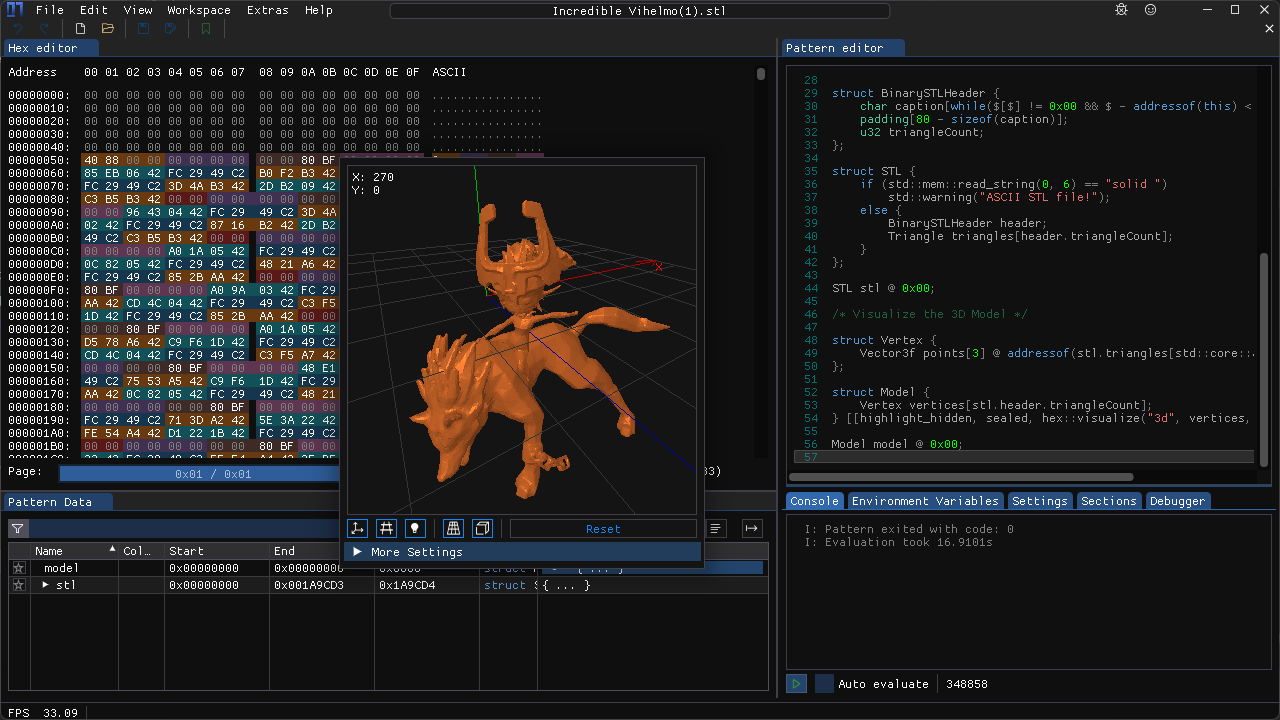Create a bookmark using the green bookmark icon
1280x720 pixels.
205,28
